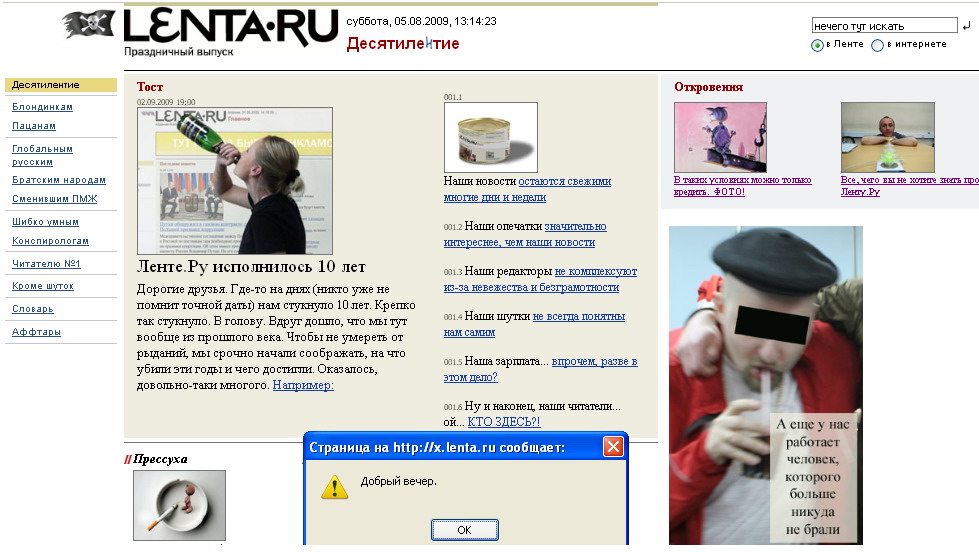This screenshot has width=979, height=552.
Task: Click the man in beret banner photo
Action: tap(765, 385)
